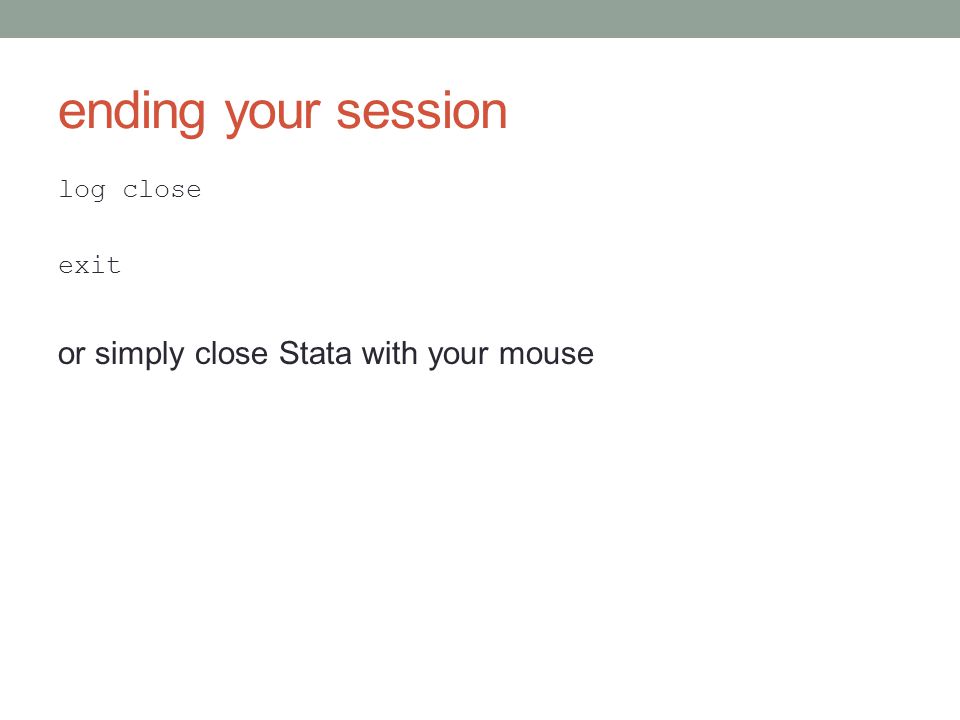Image resolution: width=960 pixels, height=720 pixels.
Task: Click 'close' in the Stata sentence
Action: coord(231,353)
